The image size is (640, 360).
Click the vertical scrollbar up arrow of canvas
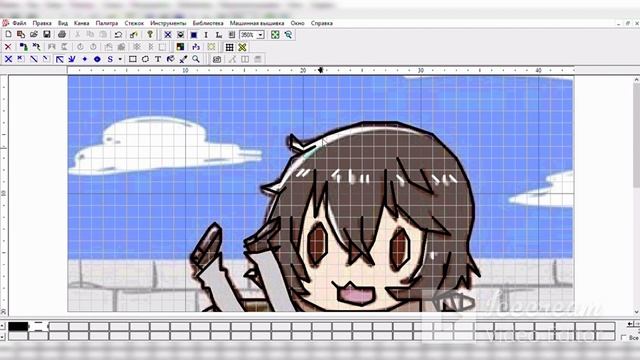tap(636, 80)
